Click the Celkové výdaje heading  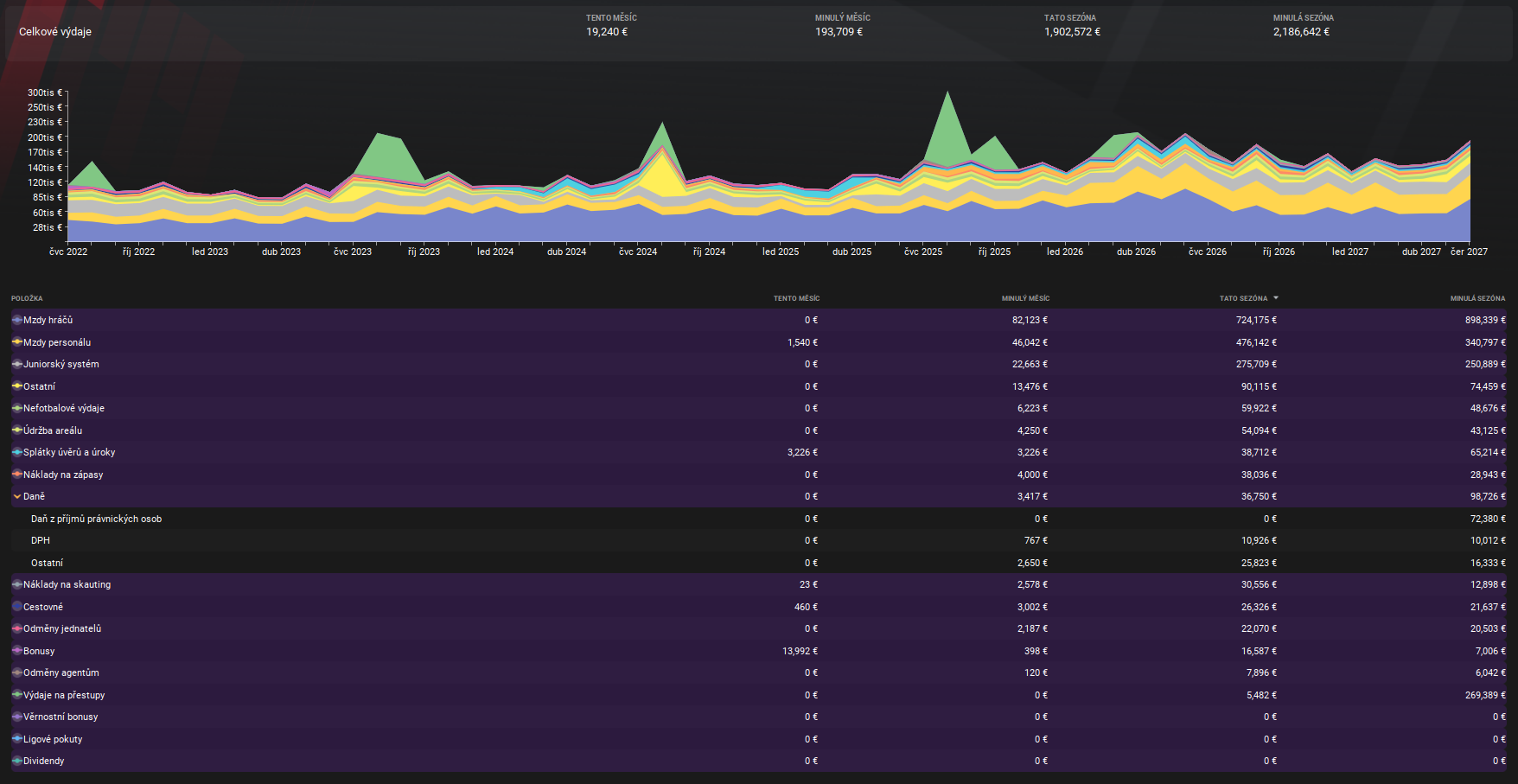[x=55, y=32]
